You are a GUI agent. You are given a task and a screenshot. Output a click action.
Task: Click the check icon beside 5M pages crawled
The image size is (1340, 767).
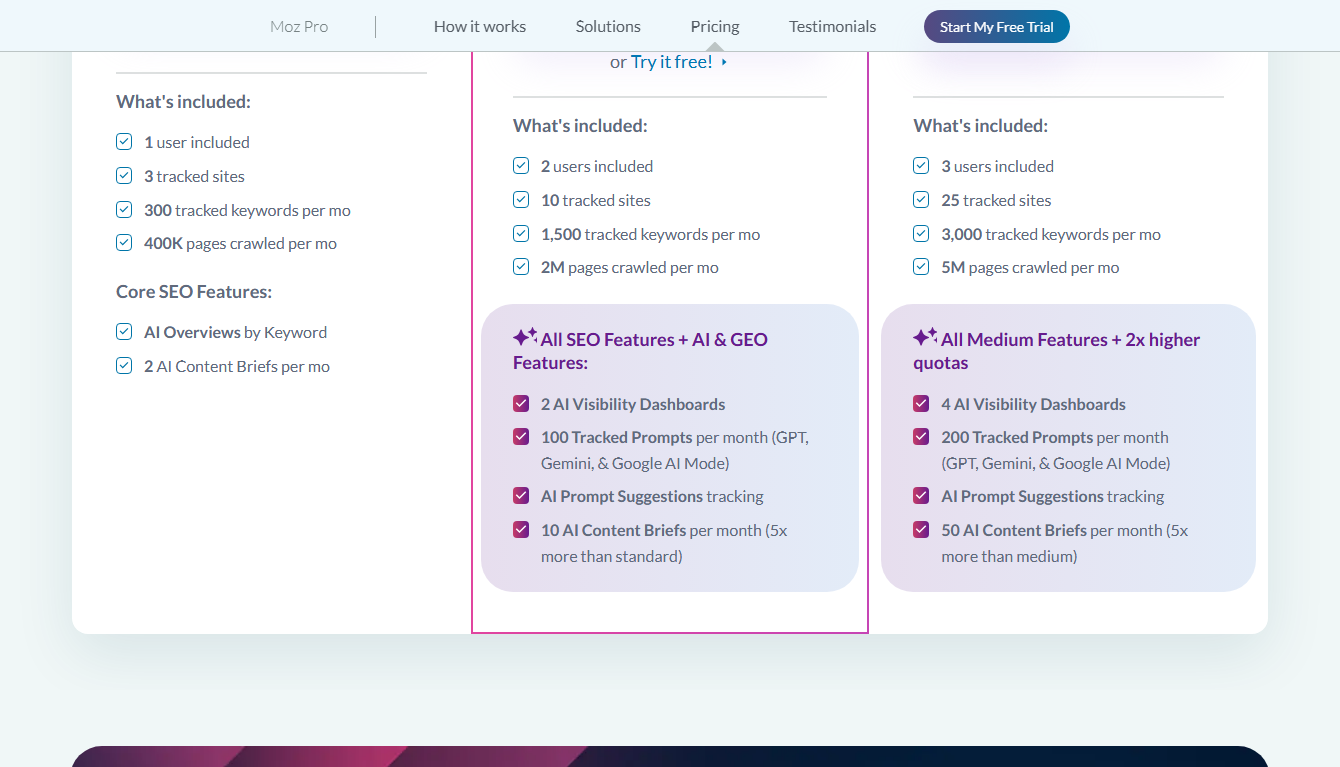[x=921, y=267]
